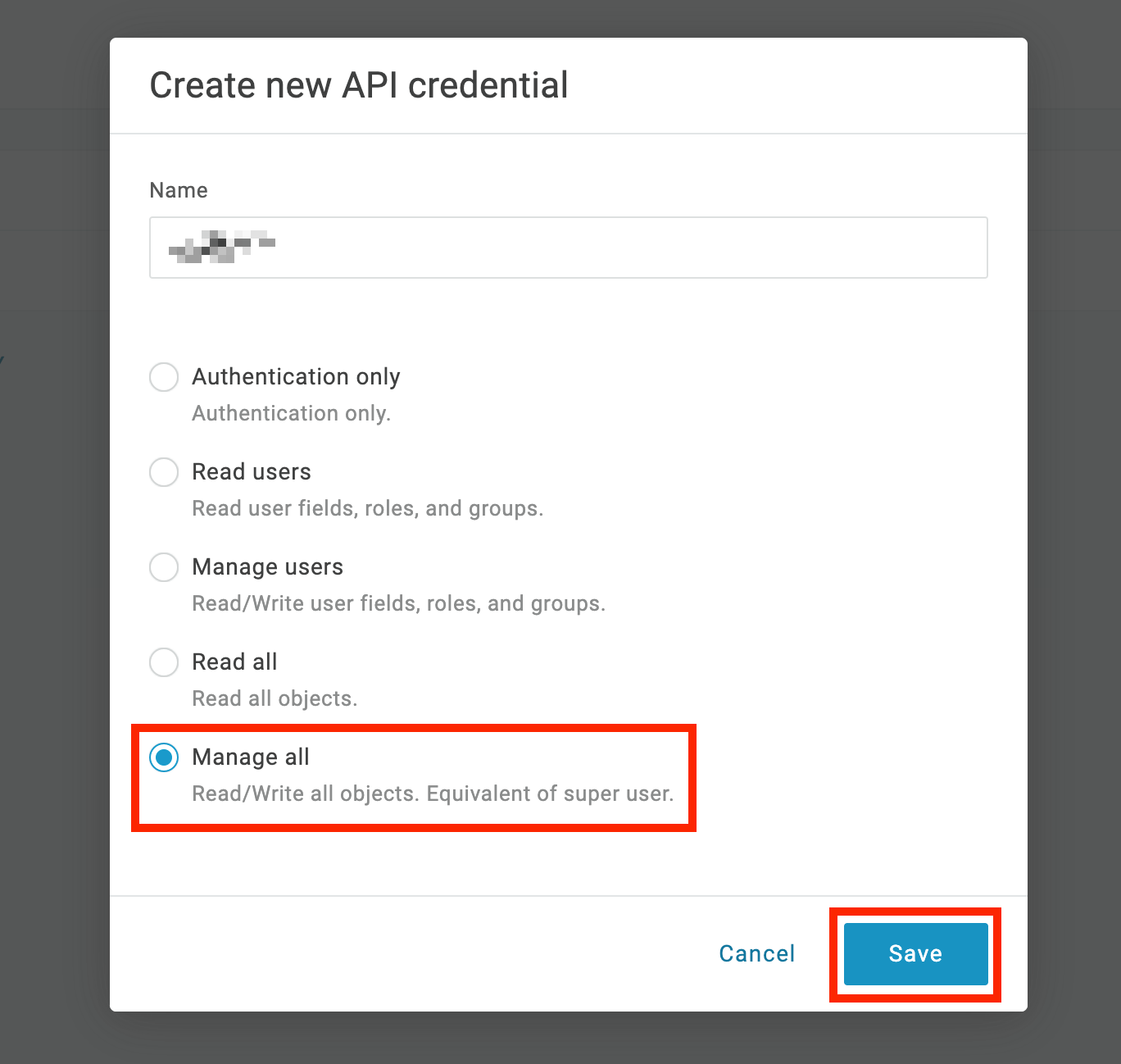1121x1064 pixels.
Task: Choose the Read users radio button
Action: pyautogui.click(x=164, y=472)
